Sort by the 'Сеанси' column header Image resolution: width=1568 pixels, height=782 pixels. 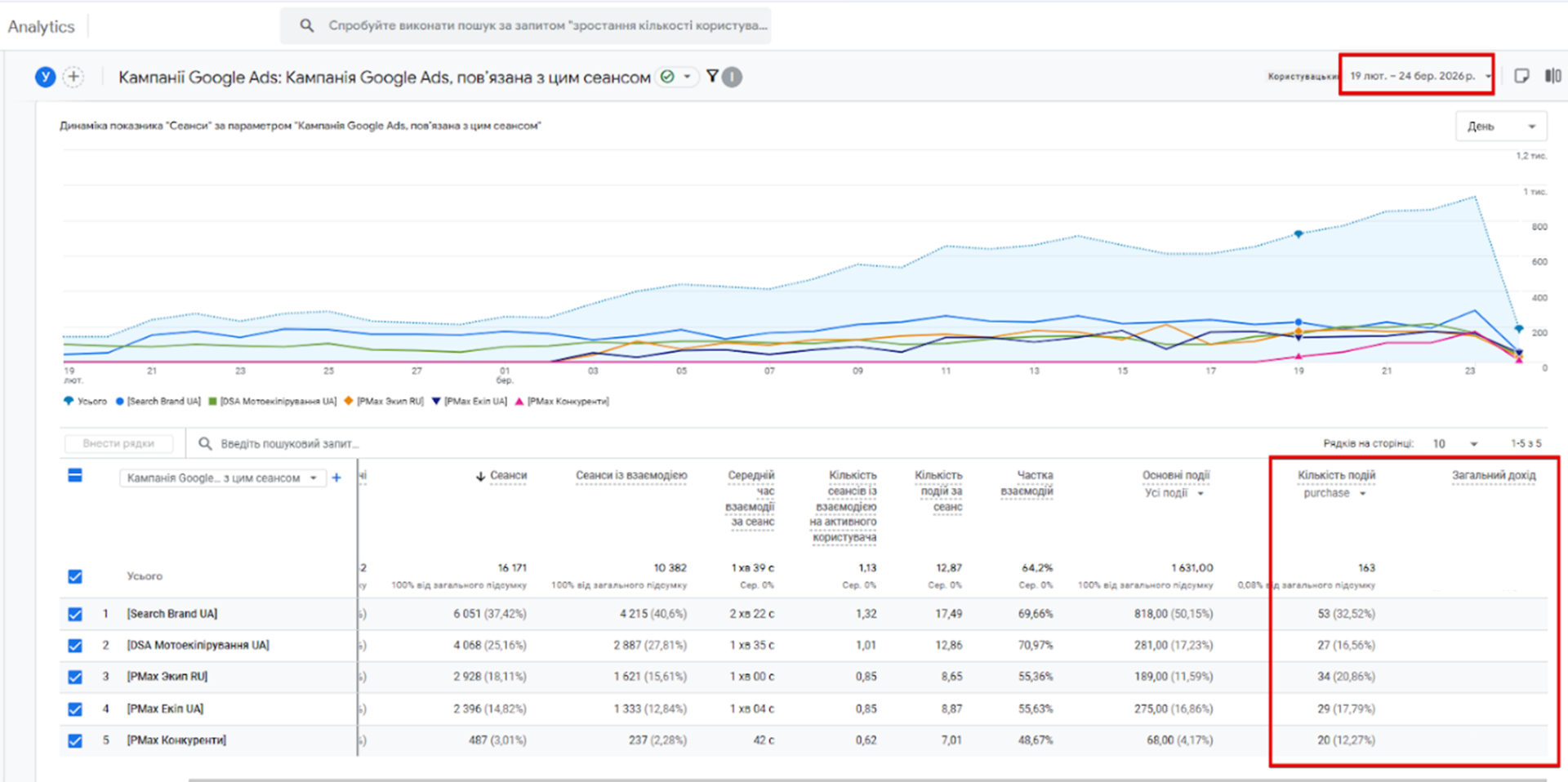click(x=507, y=475)
